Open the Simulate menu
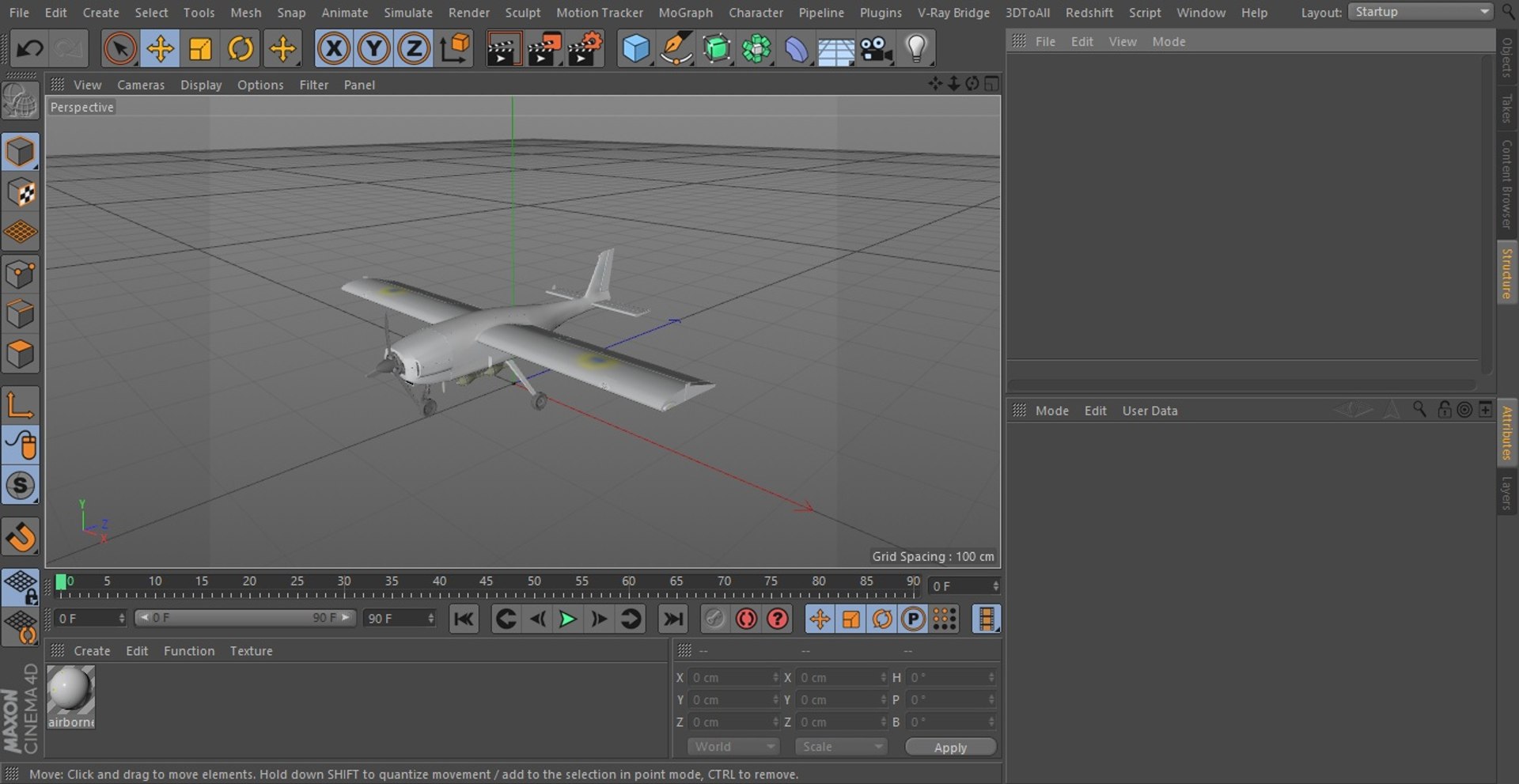This screenshot has width=1519, height=784. 408,13
